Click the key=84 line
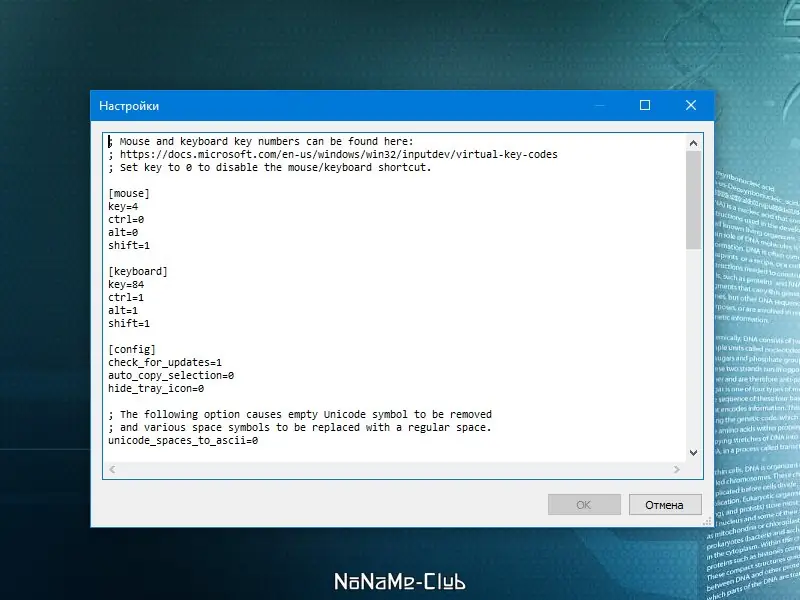800x600 pixels. 126,284
